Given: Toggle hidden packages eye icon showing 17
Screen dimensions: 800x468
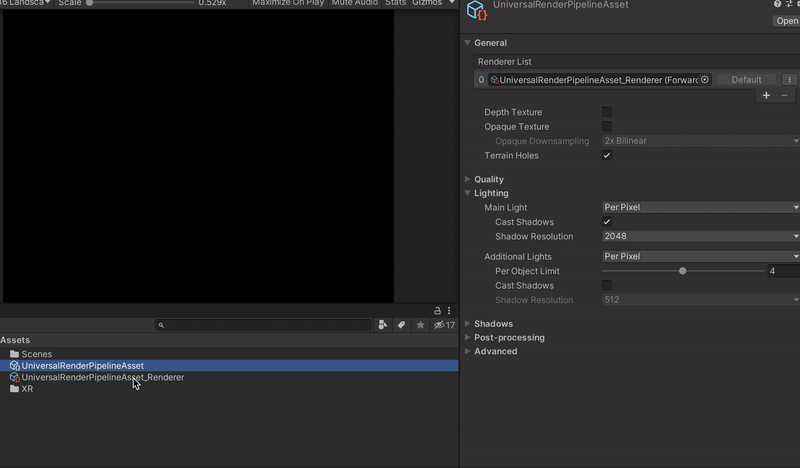Looking at the screenshot, I should point(444,325).
